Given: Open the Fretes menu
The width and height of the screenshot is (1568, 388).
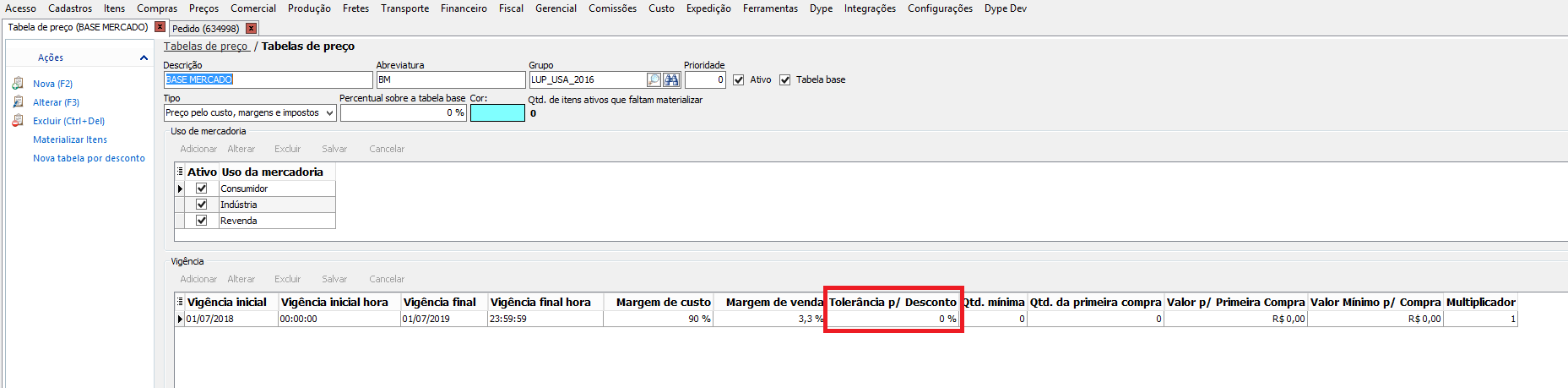Looking at the screenshot, I should 355,8.
